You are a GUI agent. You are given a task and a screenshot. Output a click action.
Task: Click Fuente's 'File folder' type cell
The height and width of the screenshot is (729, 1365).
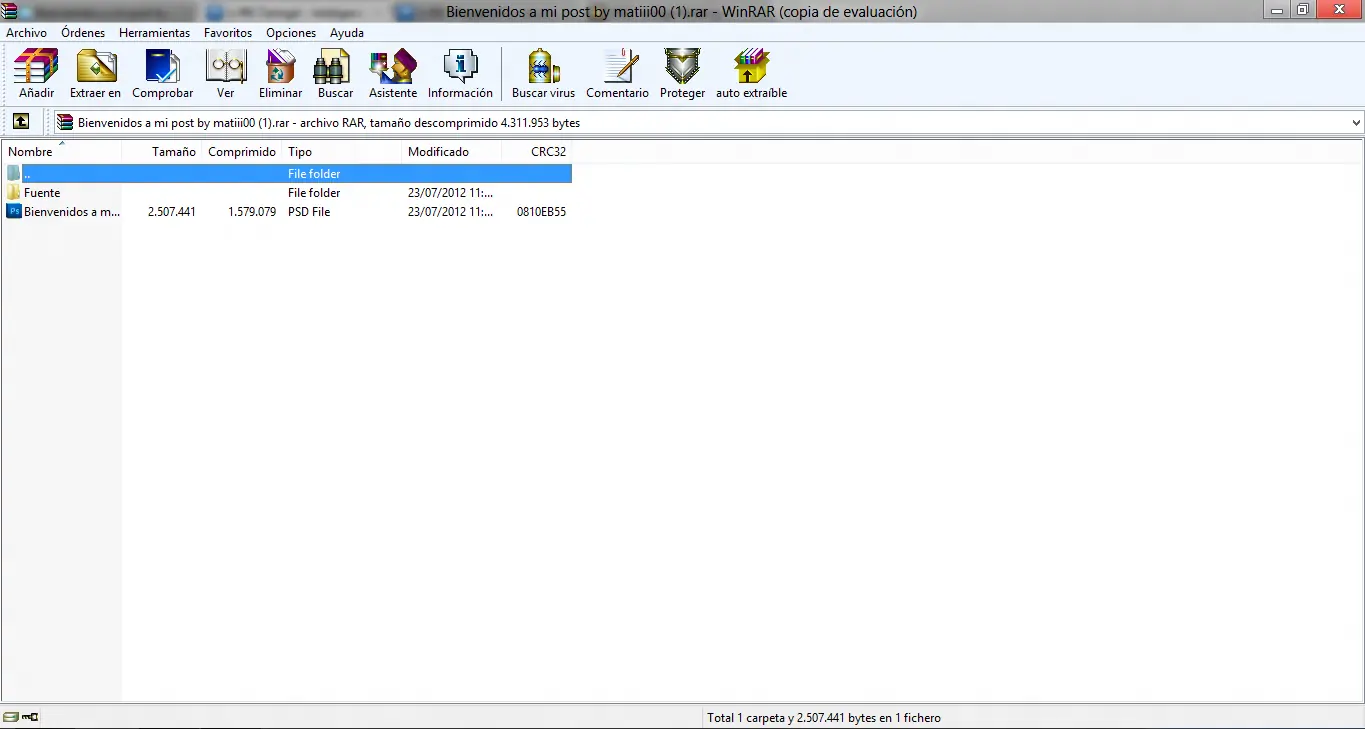click(x=314, y=193)
